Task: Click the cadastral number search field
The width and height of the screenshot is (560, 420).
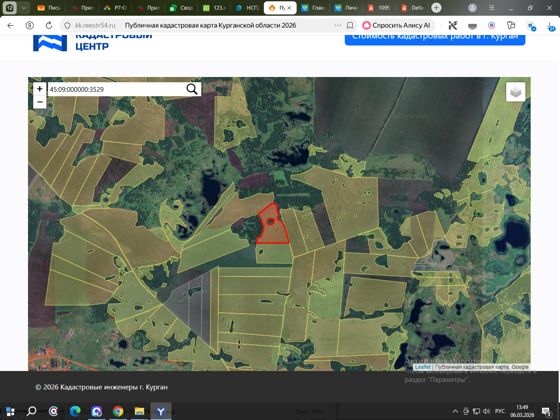Action: pyautogui.click(x=116, y=89)
